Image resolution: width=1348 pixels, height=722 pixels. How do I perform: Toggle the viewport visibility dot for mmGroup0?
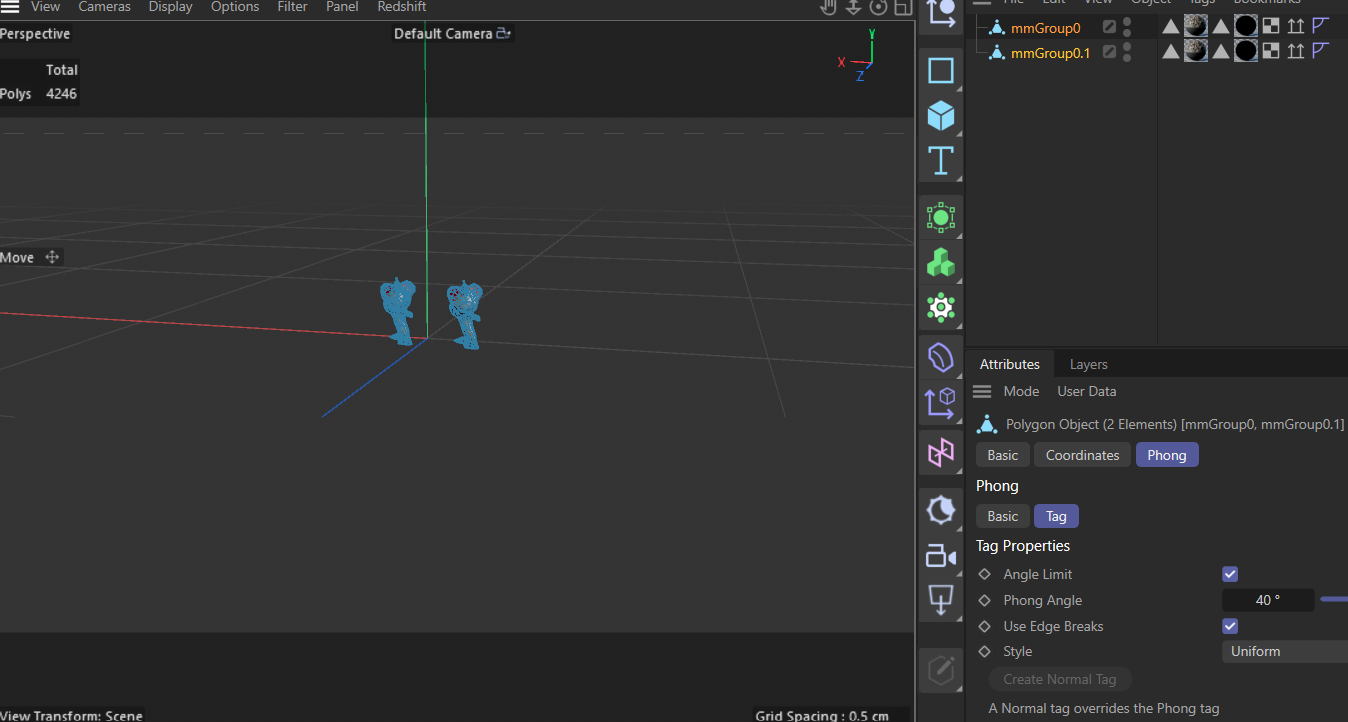1127,22
